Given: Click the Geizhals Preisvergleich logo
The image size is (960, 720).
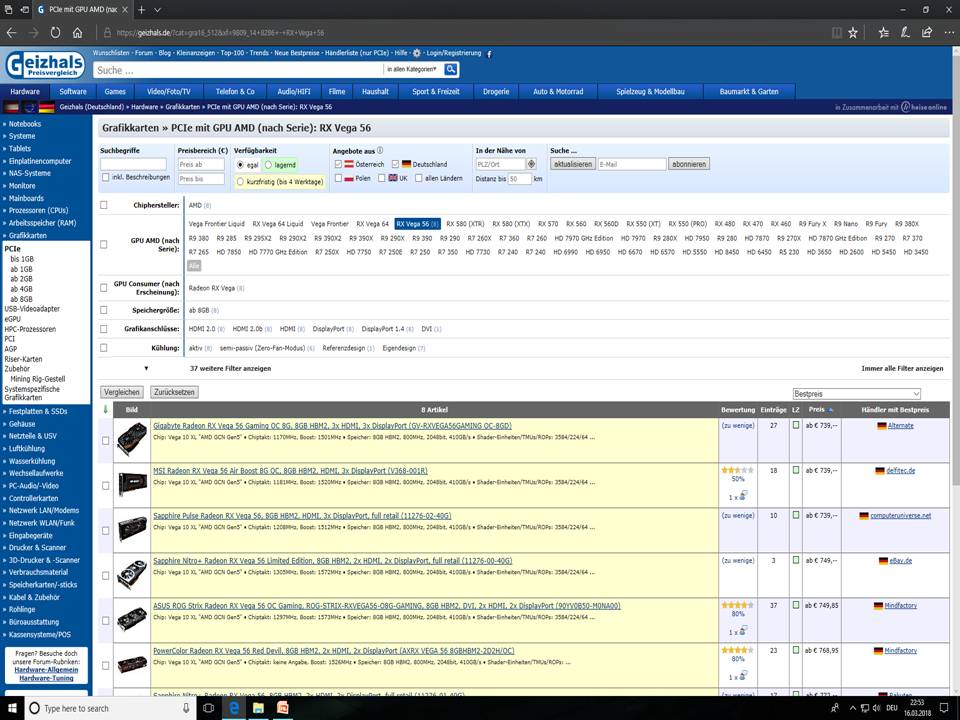Looking at the screenshot, I should [x=45, y=66].
